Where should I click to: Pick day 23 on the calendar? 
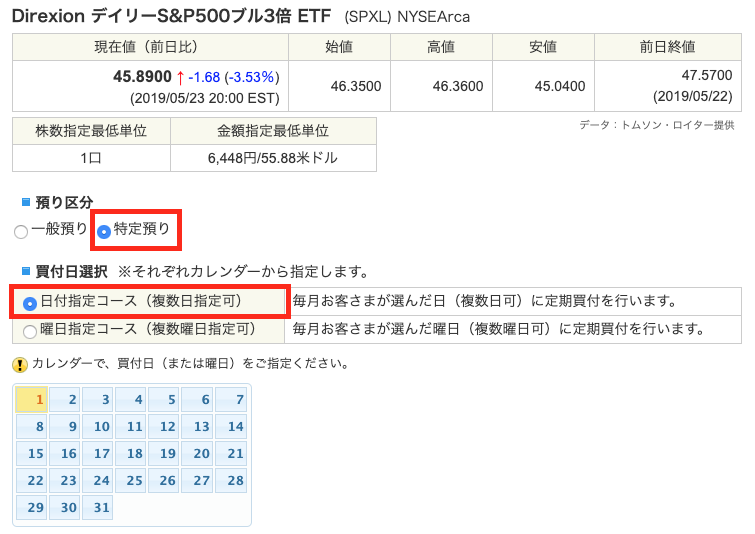click(65, 481)
